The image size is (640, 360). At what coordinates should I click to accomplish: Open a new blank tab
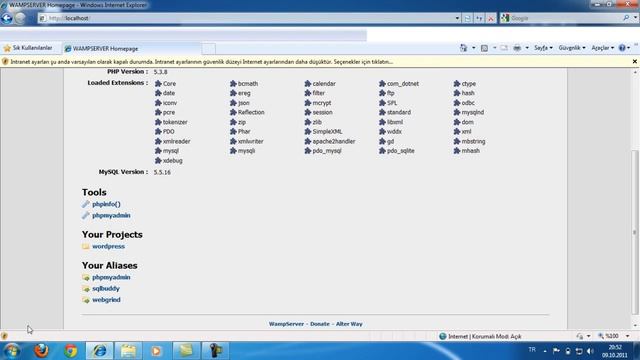click(x=209, y=49)
